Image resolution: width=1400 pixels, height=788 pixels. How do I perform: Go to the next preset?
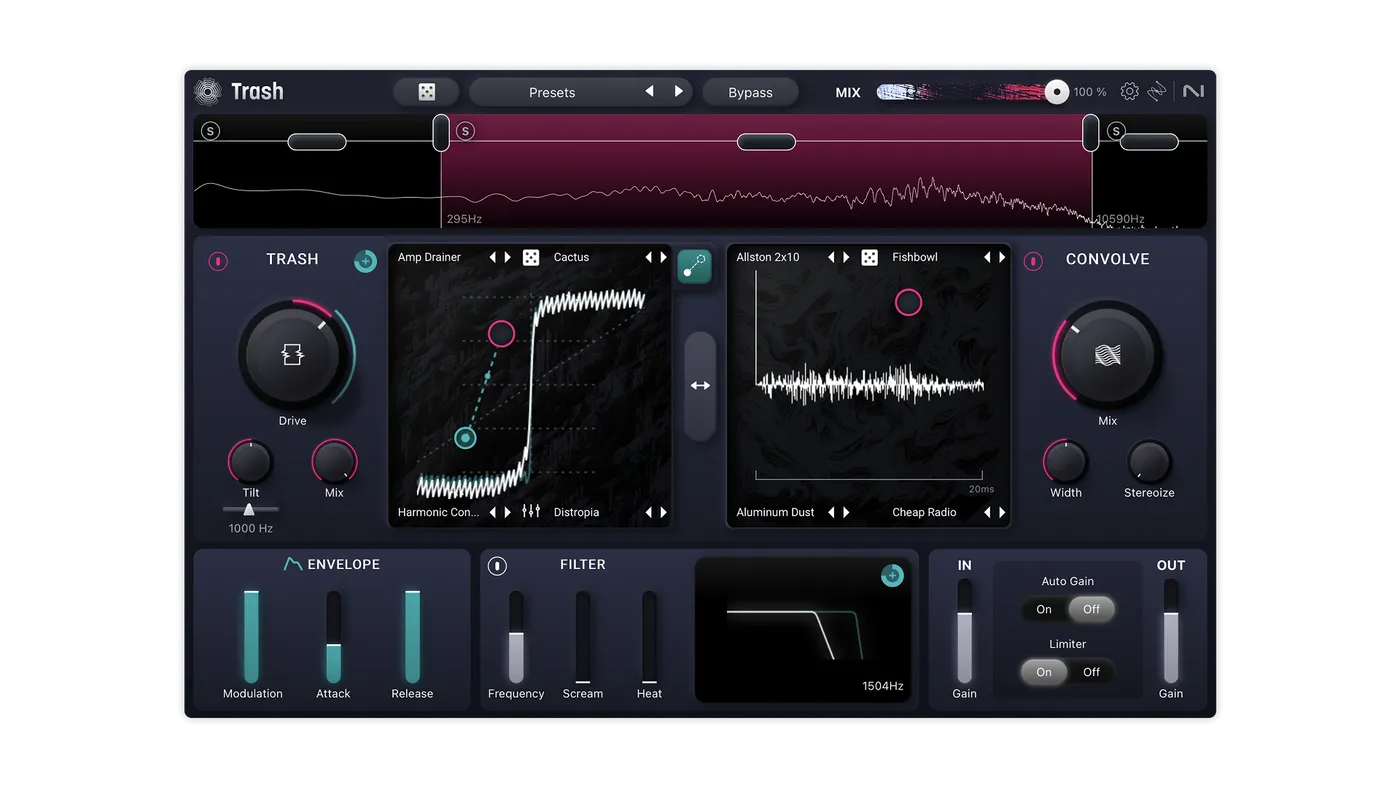pos(679,92)
